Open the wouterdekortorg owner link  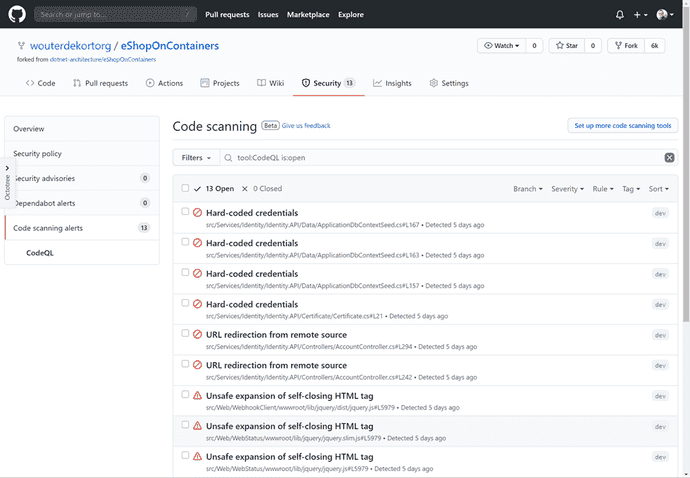70,46
